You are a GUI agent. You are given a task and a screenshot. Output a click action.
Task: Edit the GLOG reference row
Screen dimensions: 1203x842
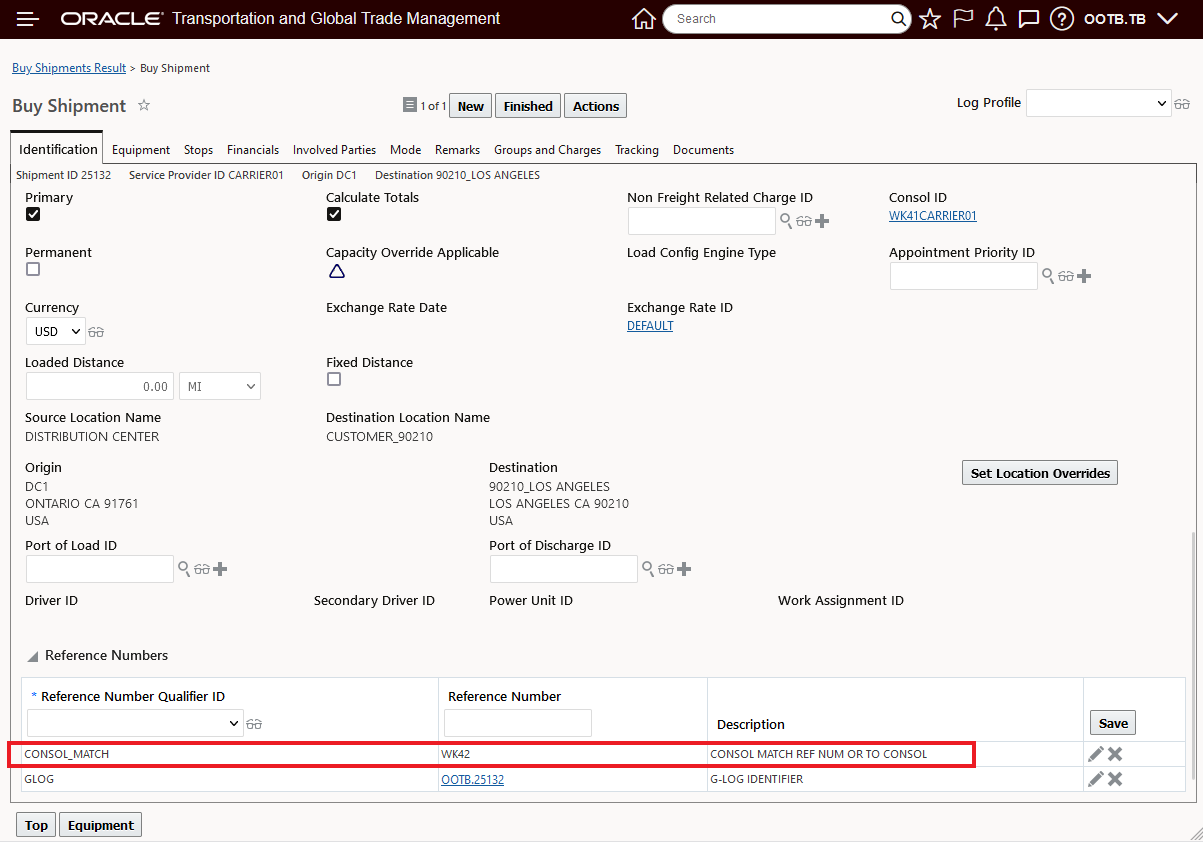[x=1096, y=779]
